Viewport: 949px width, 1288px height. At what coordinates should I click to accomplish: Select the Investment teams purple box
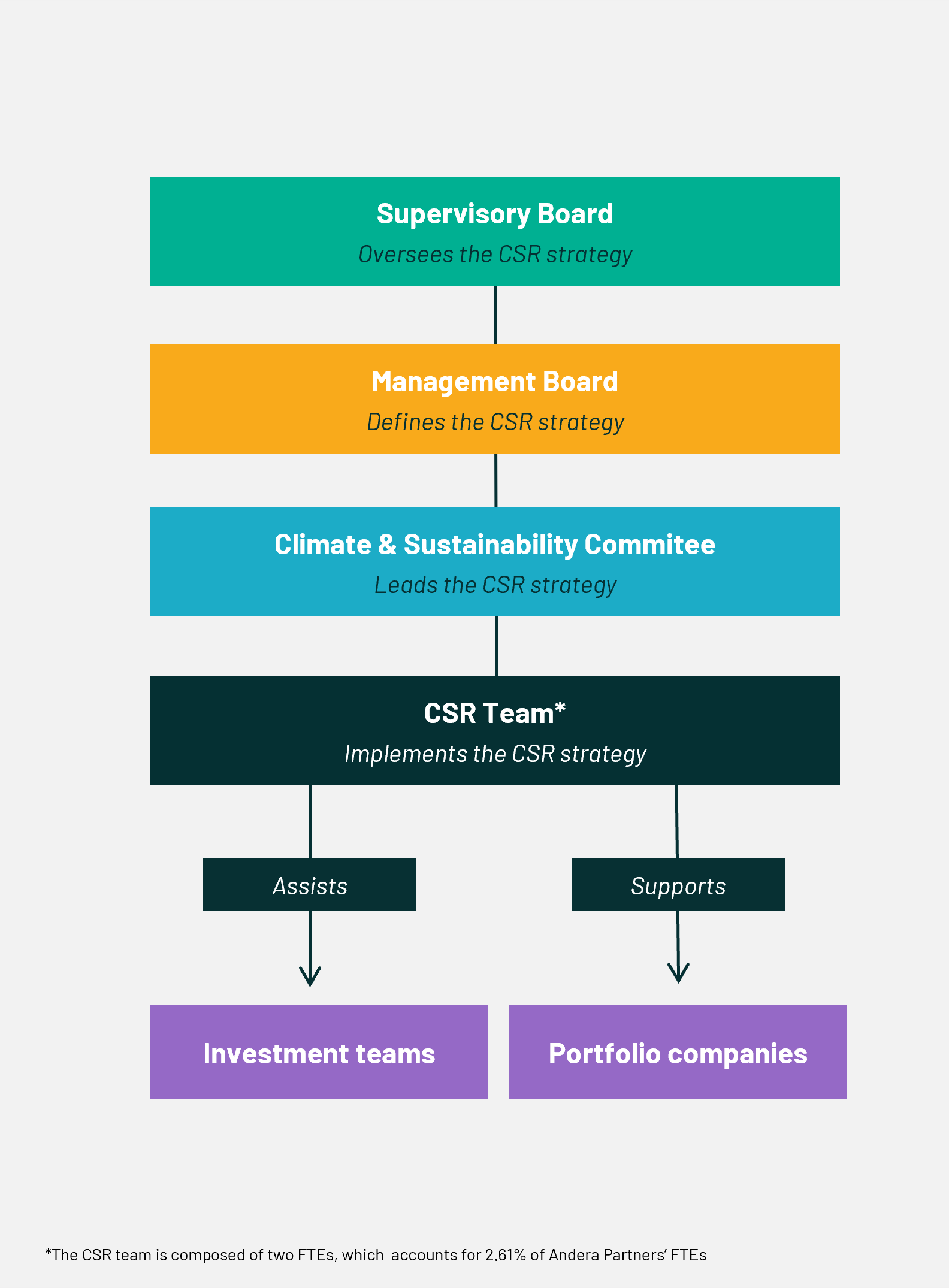(319, 1052)
